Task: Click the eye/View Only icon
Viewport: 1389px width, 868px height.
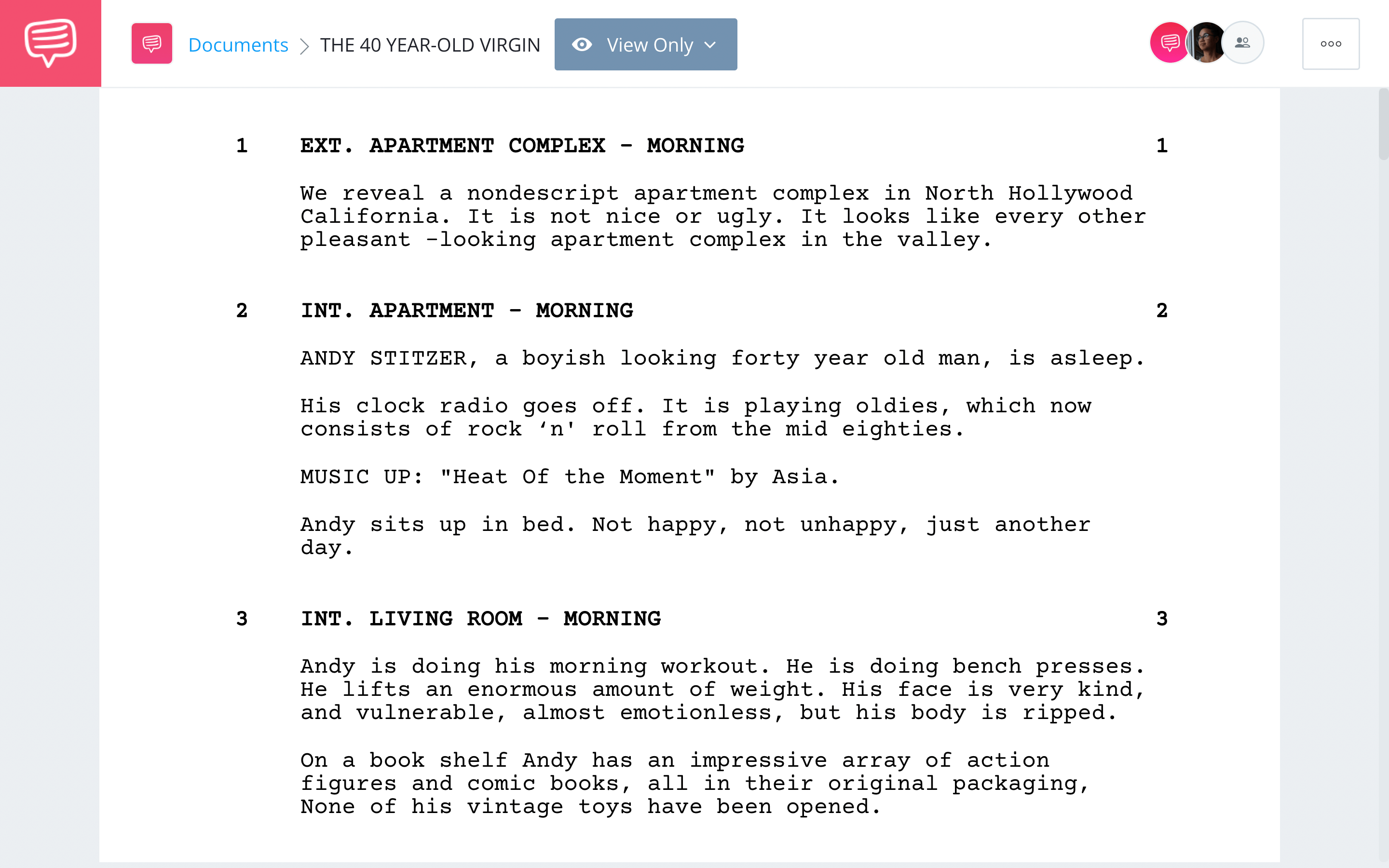Action: point(582,44)
